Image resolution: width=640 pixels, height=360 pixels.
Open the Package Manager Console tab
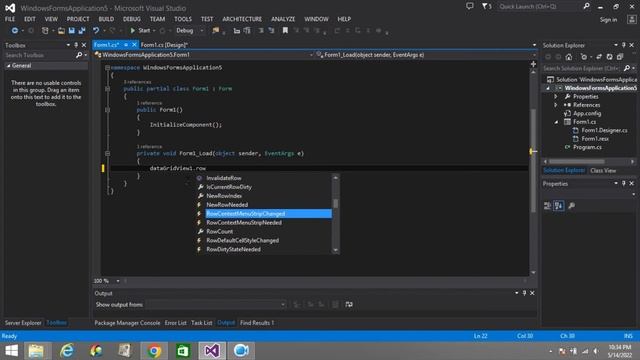tap(127, 323)
